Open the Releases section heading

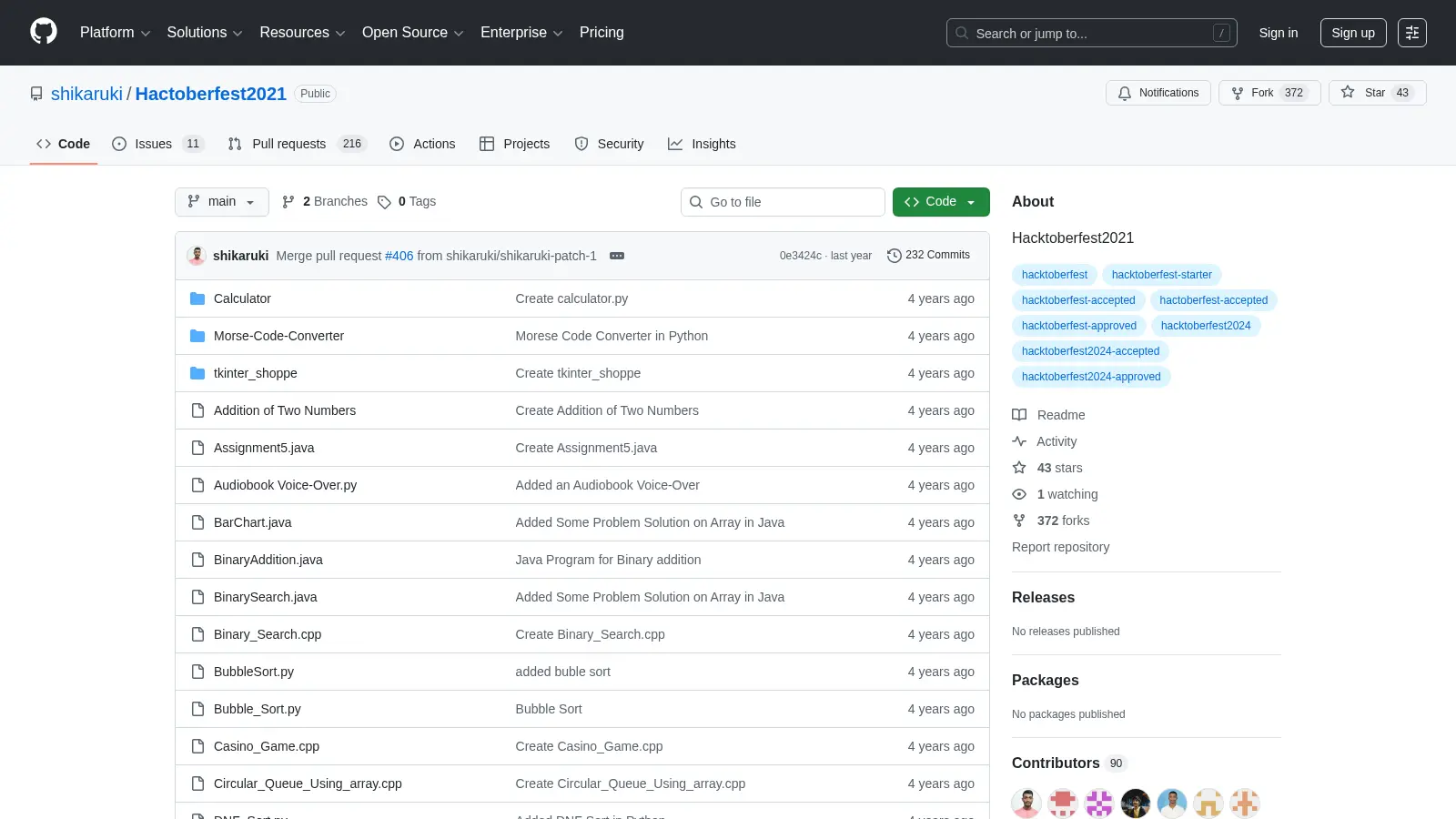1043,598
